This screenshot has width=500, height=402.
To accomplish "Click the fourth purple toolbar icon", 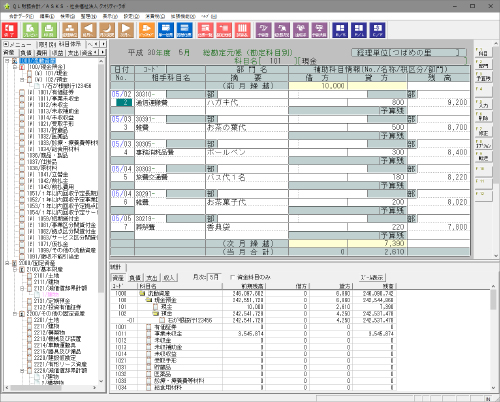I will click(319, 30).
